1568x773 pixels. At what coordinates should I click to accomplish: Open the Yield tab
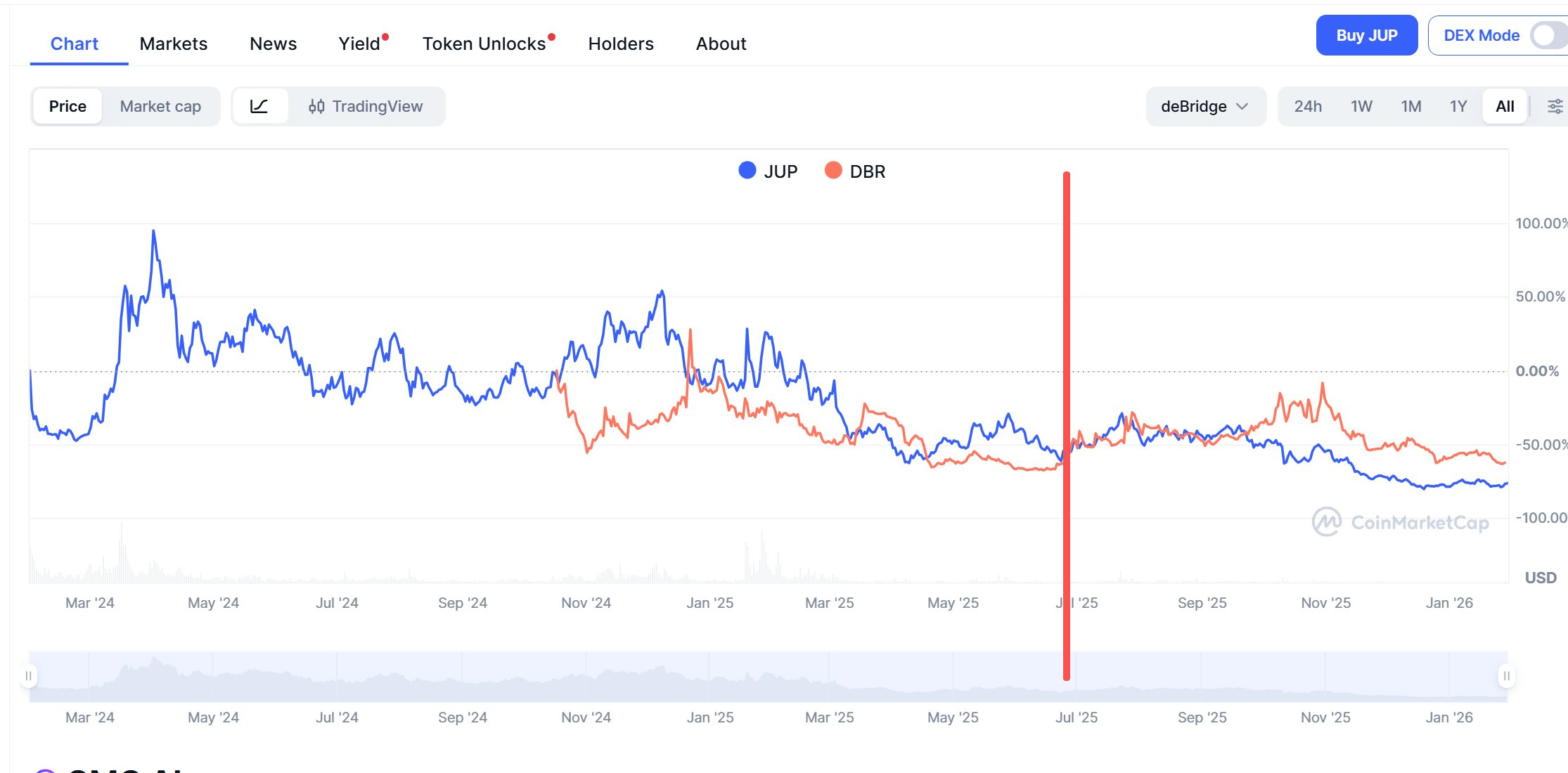click(359, 44)
